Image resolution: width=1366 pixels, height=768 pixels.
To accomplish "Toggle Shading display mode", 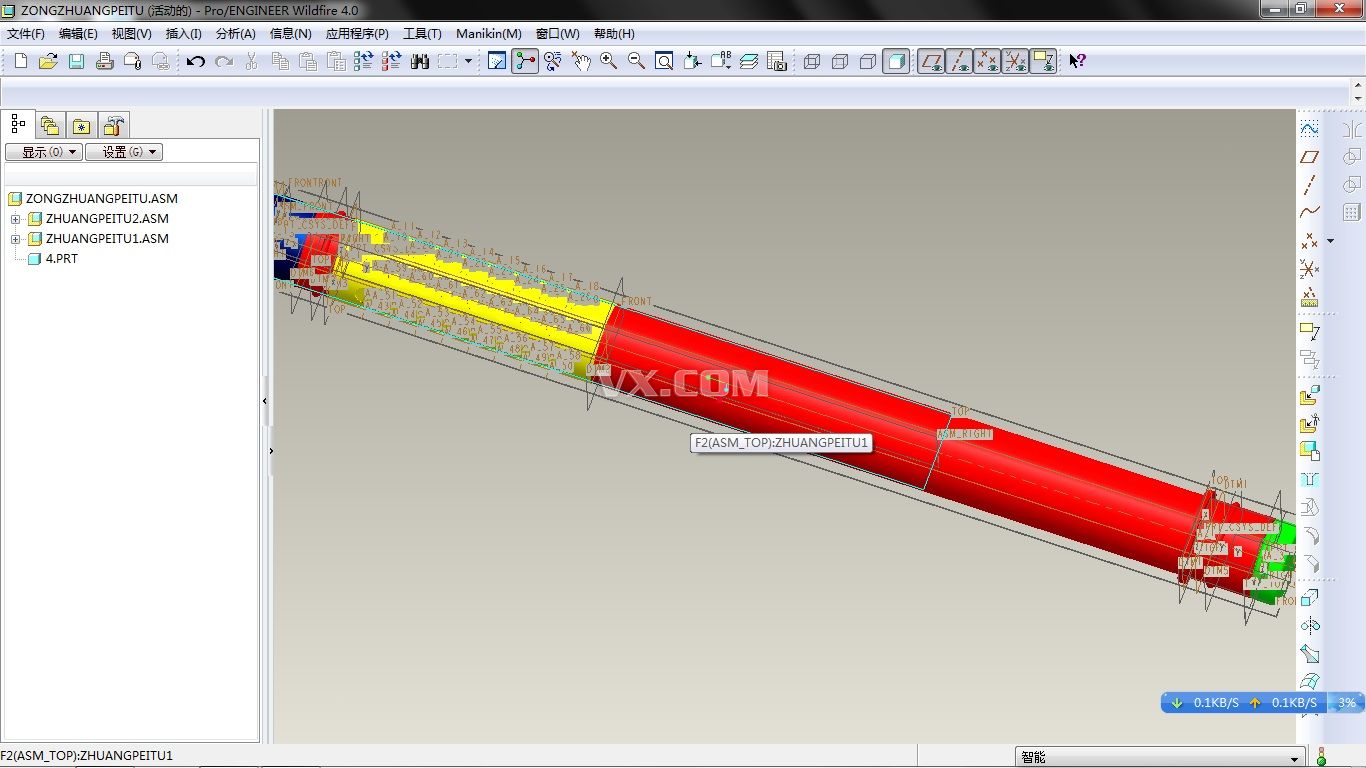I will [897, 62].
